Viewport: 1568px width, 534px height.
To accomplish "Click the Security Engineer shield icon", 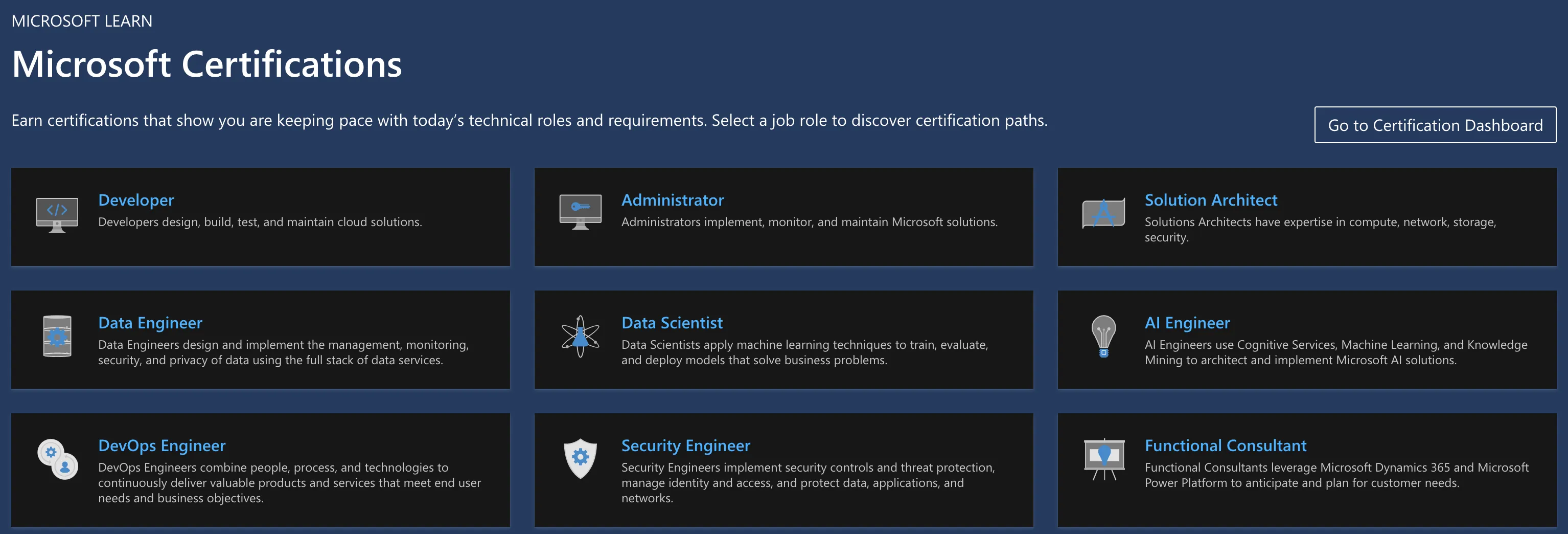I will [580, 458].
